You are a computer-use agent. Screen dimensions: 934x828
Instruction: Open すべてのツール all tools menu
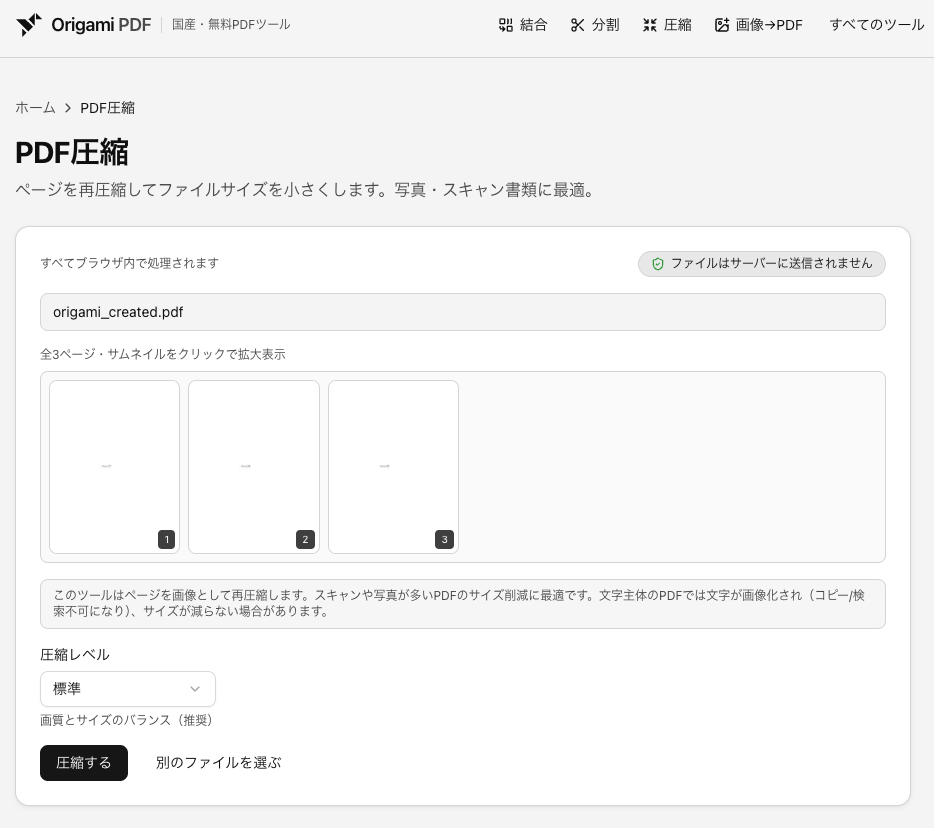coord(877,25)
